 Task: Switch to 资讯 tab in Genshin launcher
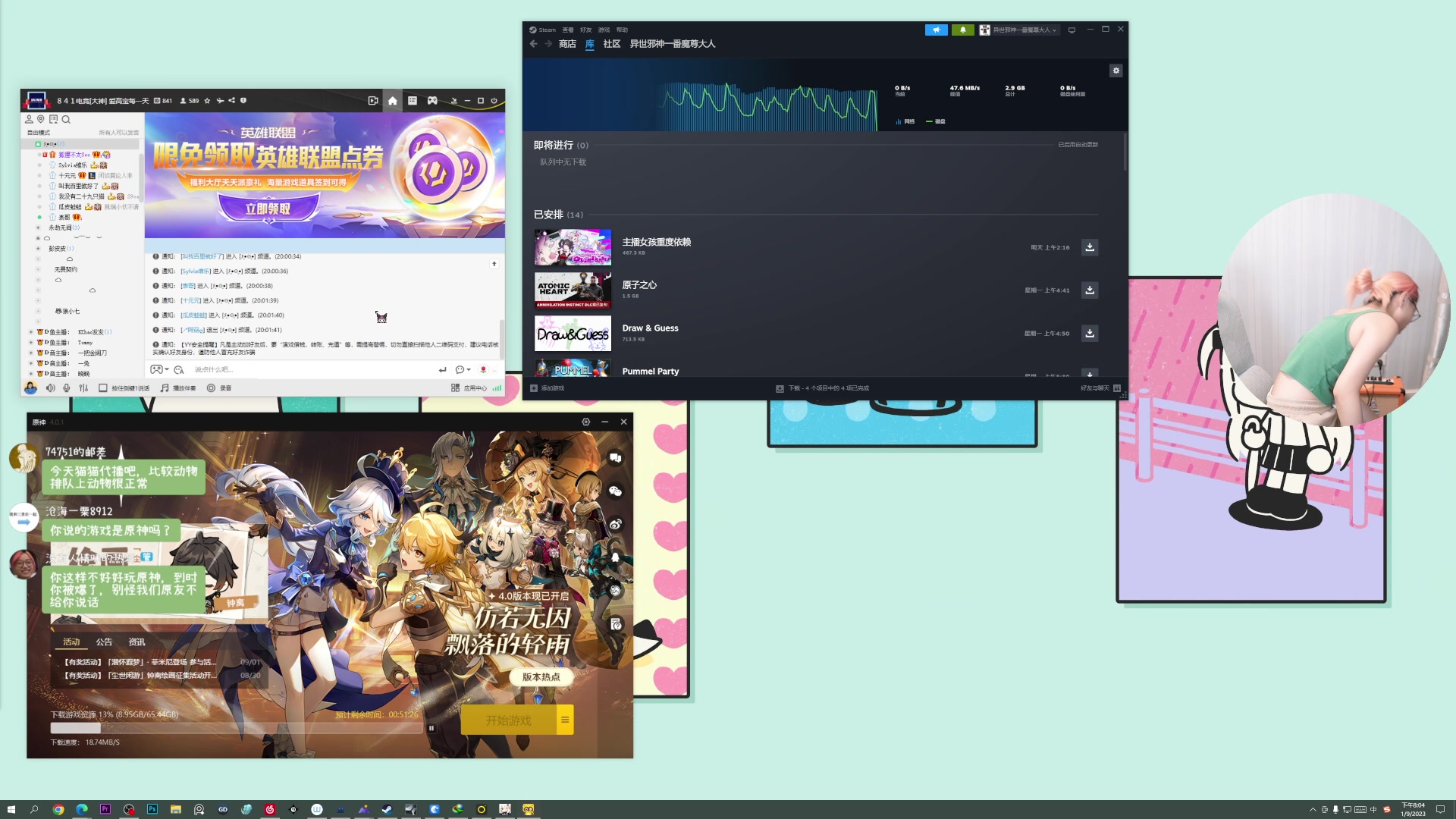(x=136, y=642)
